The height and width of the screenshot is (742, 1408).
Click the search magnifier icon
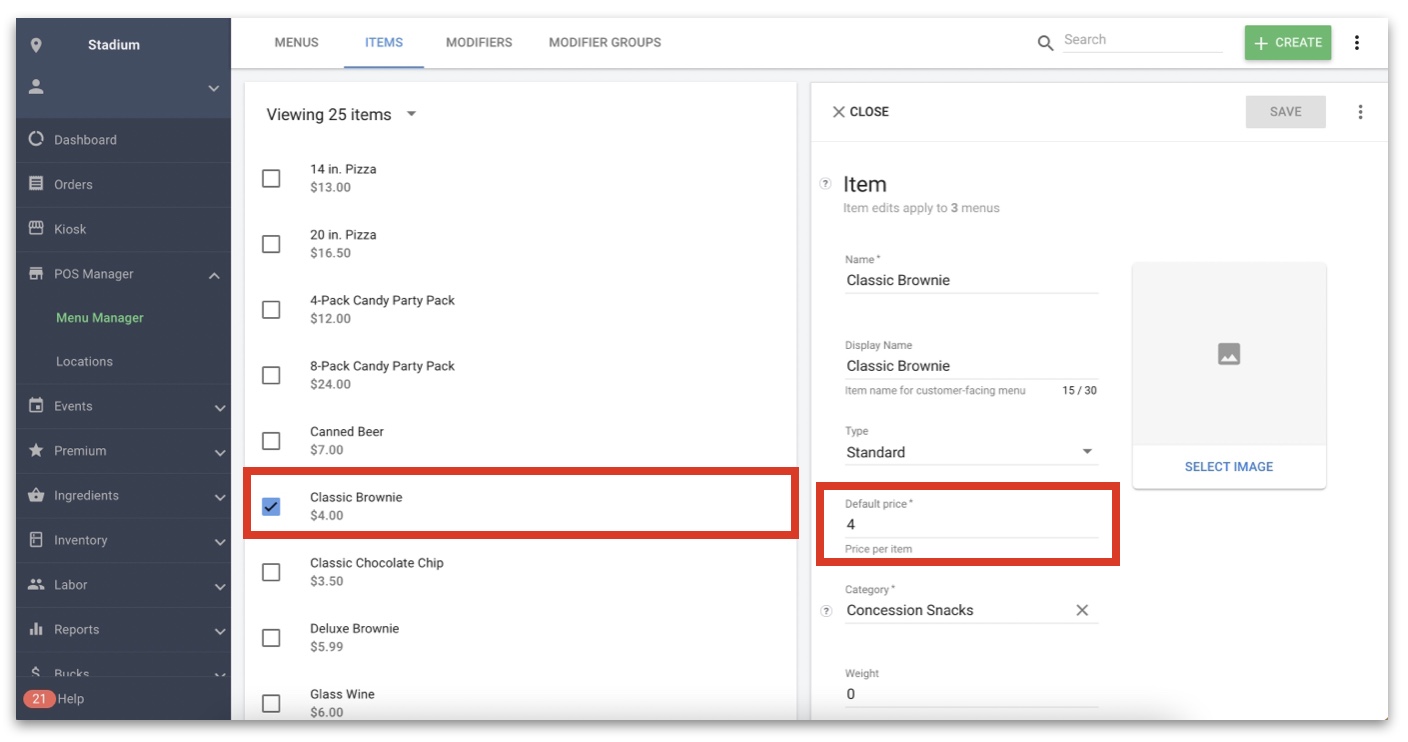click(1046, 43)
